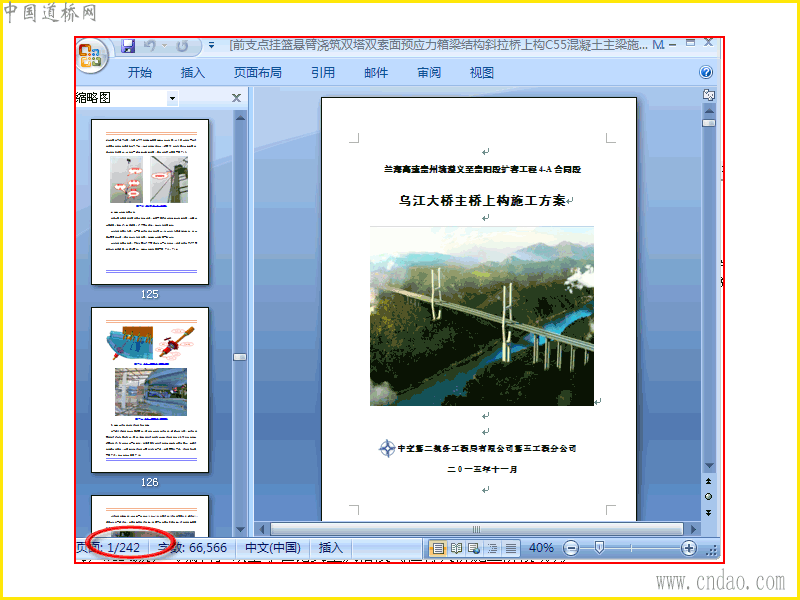The image size is (800, 600).
Task: Click language 中文(中国) in status bar
Action: point(272,547)
